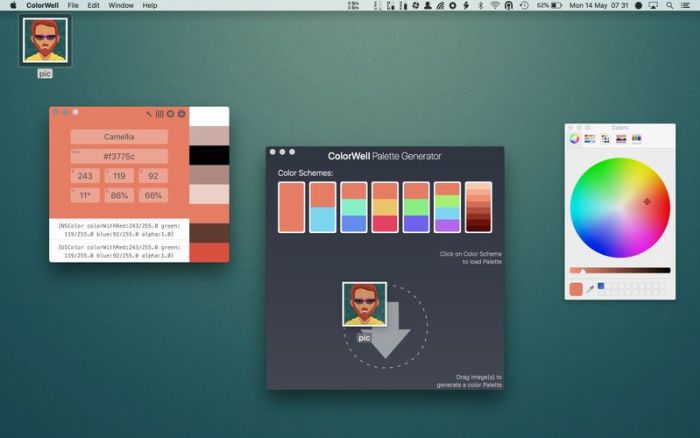
Task: Click the brightness slider below the color wheel
Action: (x=620, y=270)
